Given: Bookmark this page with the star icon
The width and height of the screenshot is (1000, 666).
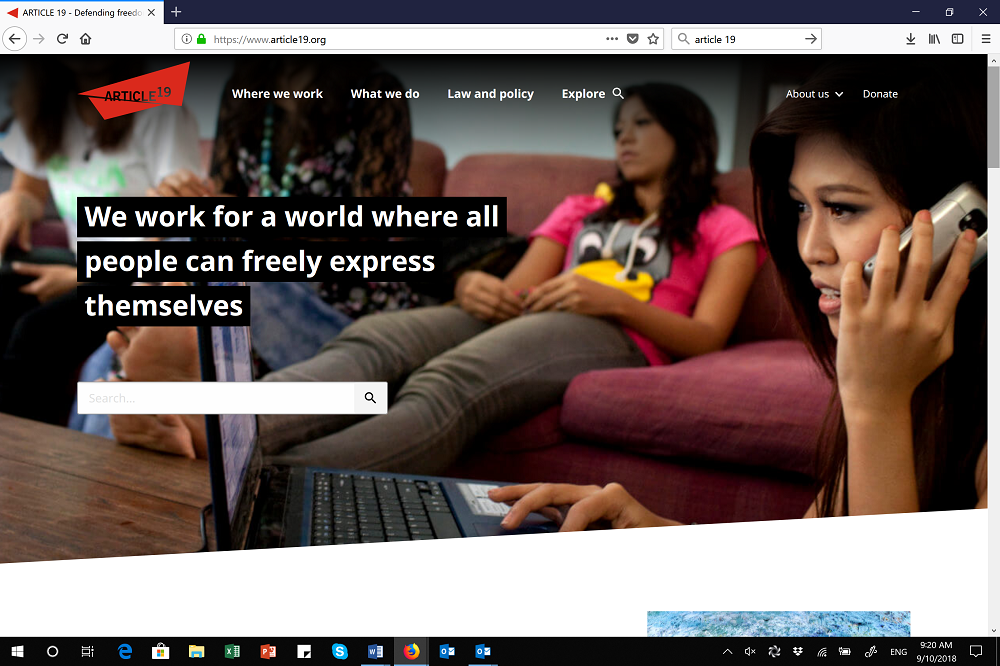Looking at the screenshot, I should [653, 39].
